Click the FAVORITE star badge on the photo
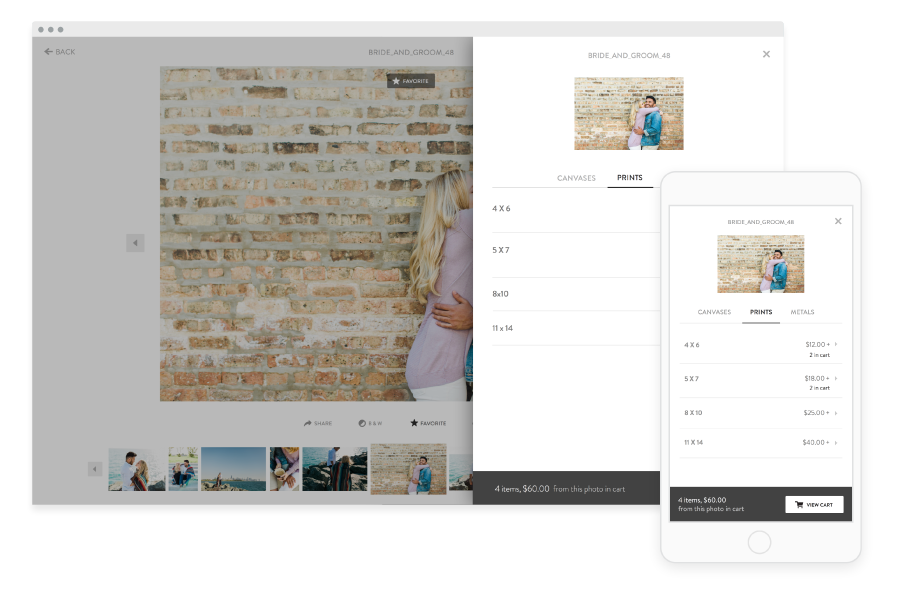Screen dimensions: 900x600 410,81
